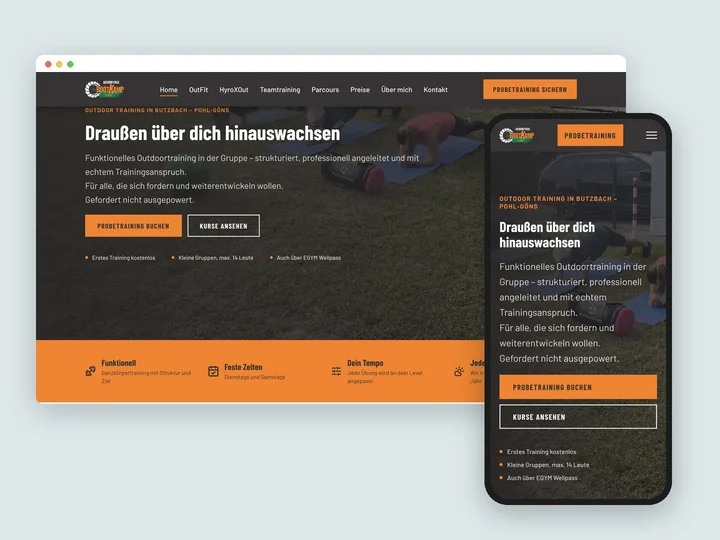The width and height of the screenshot is (720, 540).
Task: Click the yellow minimize dot
Action: pyautogui.click(x=59, y=64)
